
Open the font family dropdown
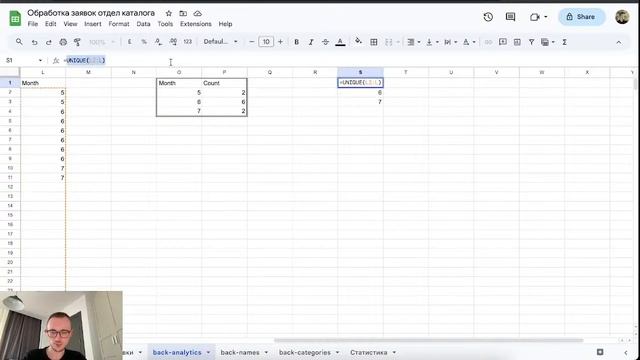(220, 42)
